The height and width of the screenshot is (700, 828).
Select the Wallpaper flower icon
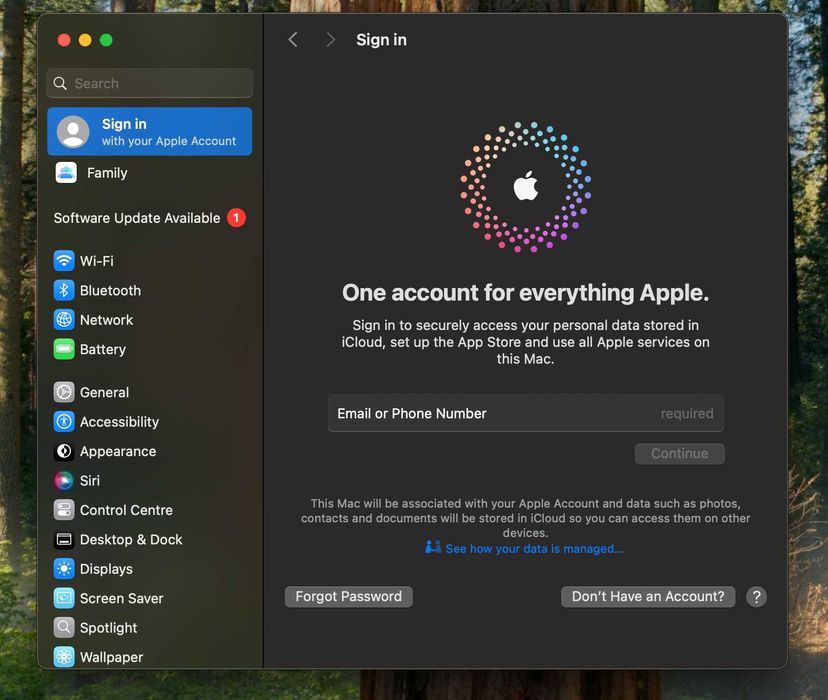(64, 657)
